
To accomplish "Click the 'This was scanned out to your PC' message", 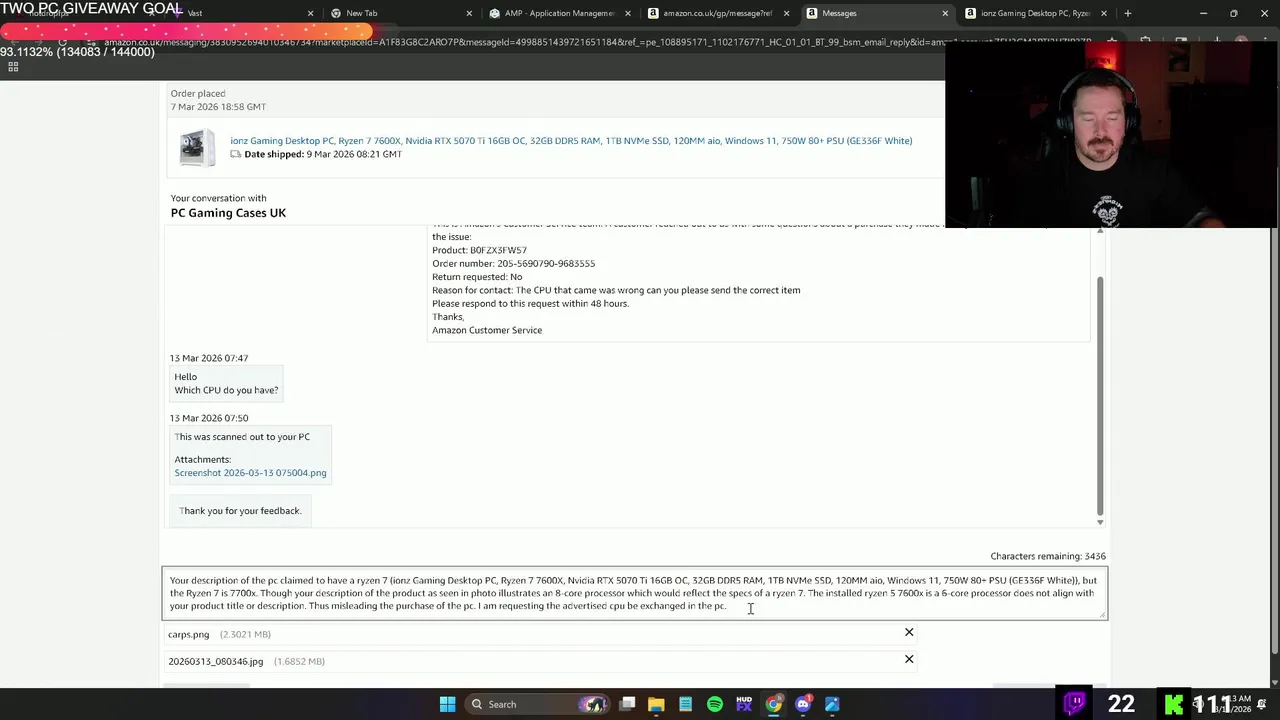I will tap(242, 437).
